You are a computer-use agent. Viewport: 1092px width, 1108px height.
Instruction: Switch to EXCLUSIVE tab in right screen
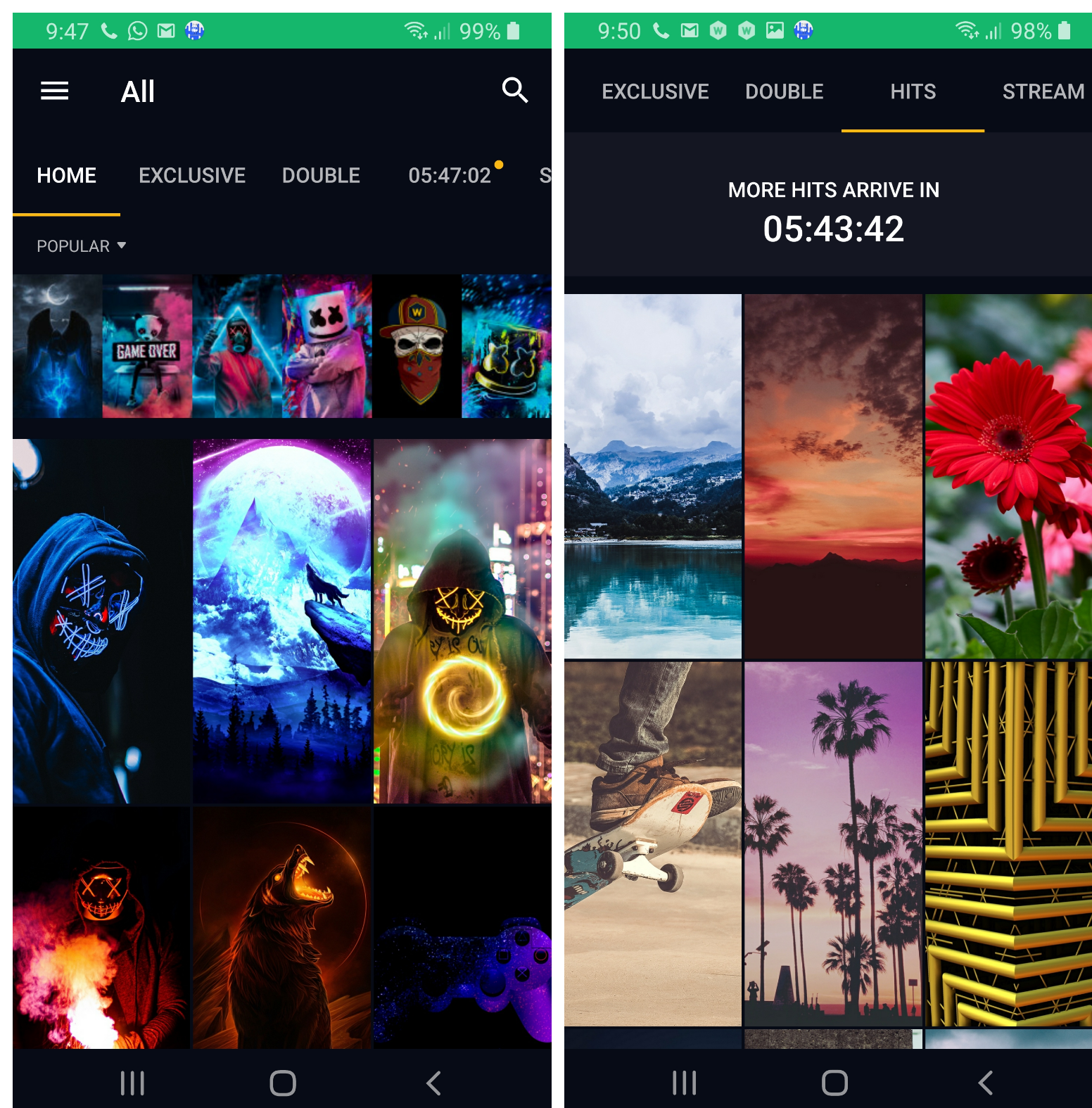point(655,91)
